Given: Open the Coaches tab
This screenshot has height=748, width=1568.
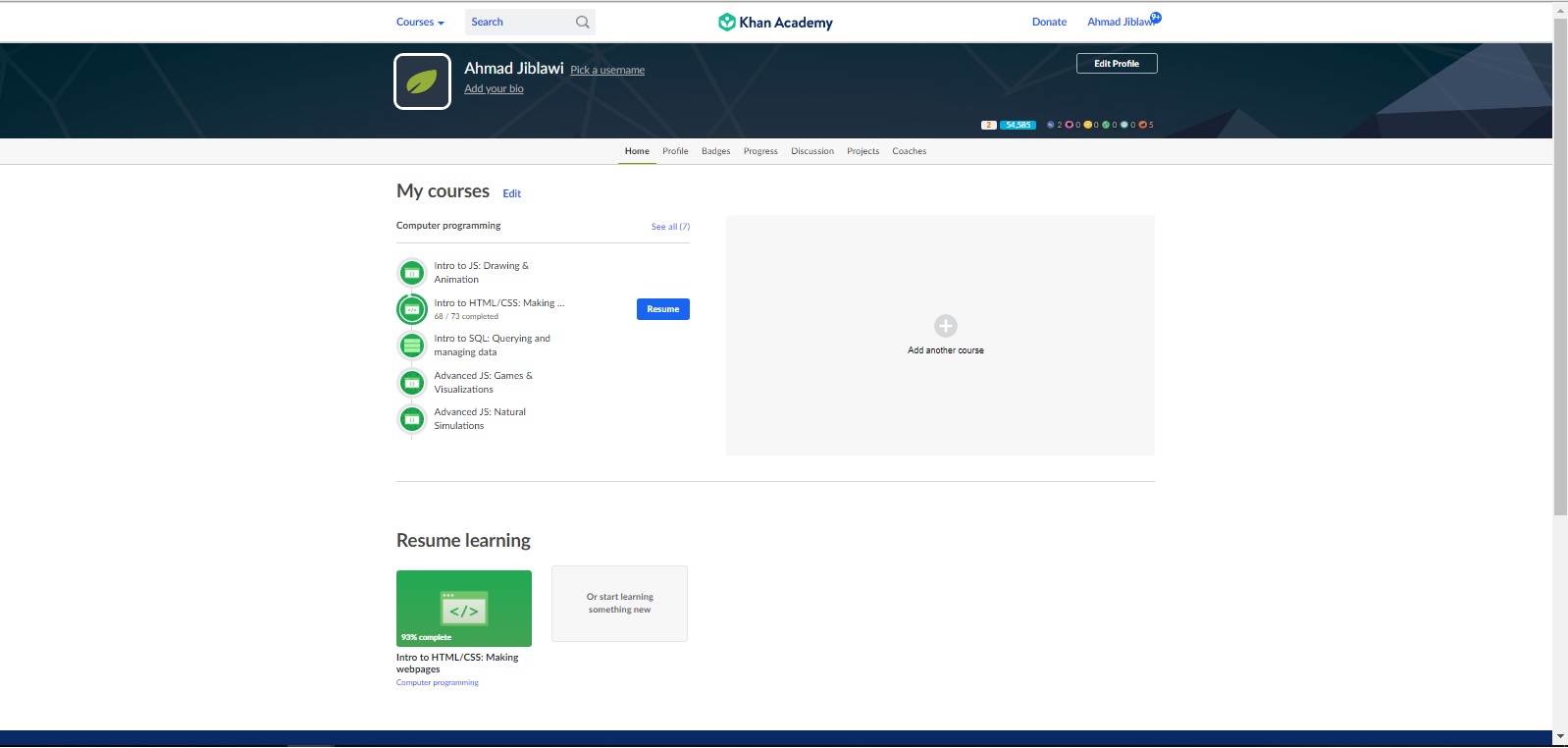Looking at the screenshot, I should [x=910, y=151].
